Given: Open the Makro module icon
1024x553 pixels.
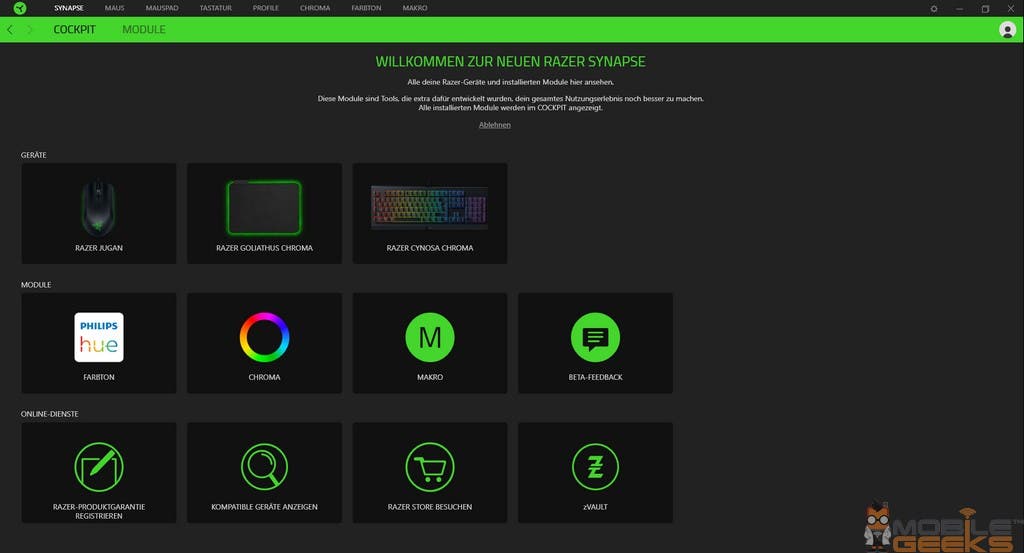Looking at the screenshot, I should pos(430,338).
